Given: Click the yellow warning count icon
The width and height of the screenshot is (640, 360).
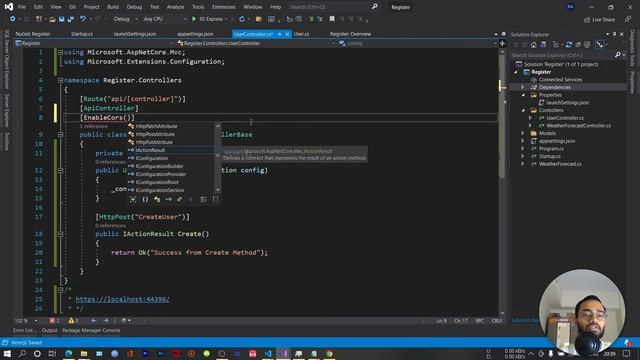Looking at the screenshot, I should (x=71, y=320).
